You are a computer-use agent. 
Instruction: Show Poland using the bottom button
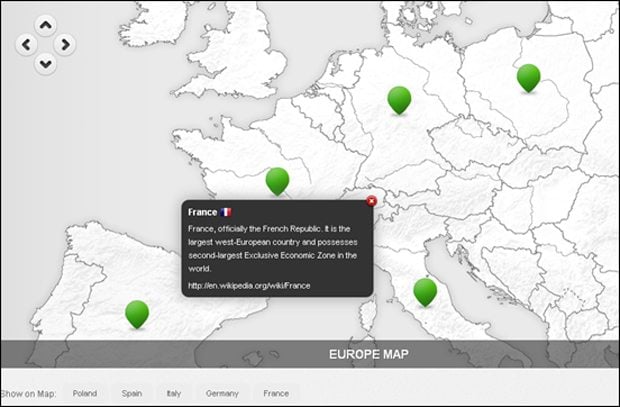click(x=85, y=394)
